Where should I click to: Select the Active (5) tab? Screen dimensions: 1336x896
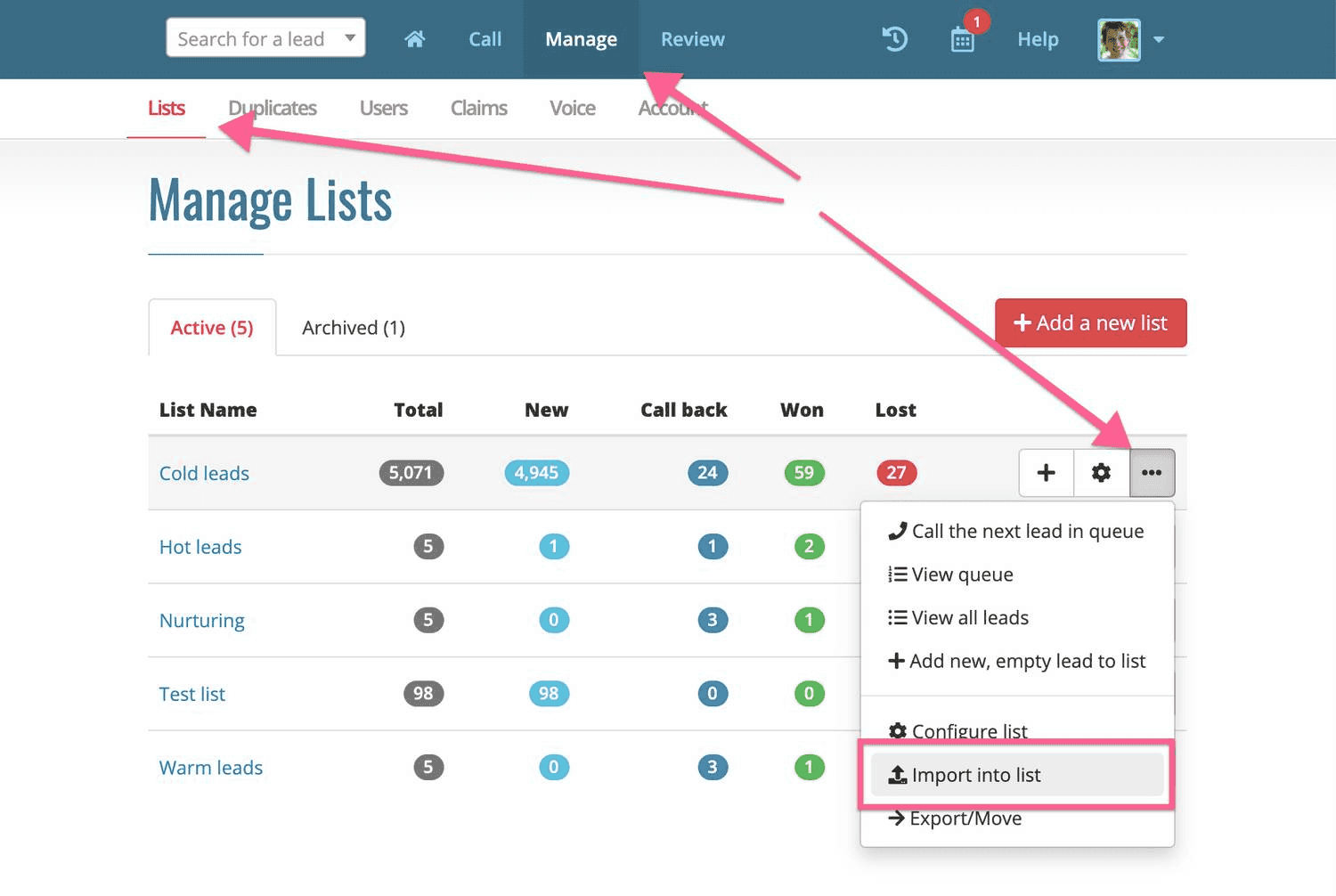click(212, 328)
